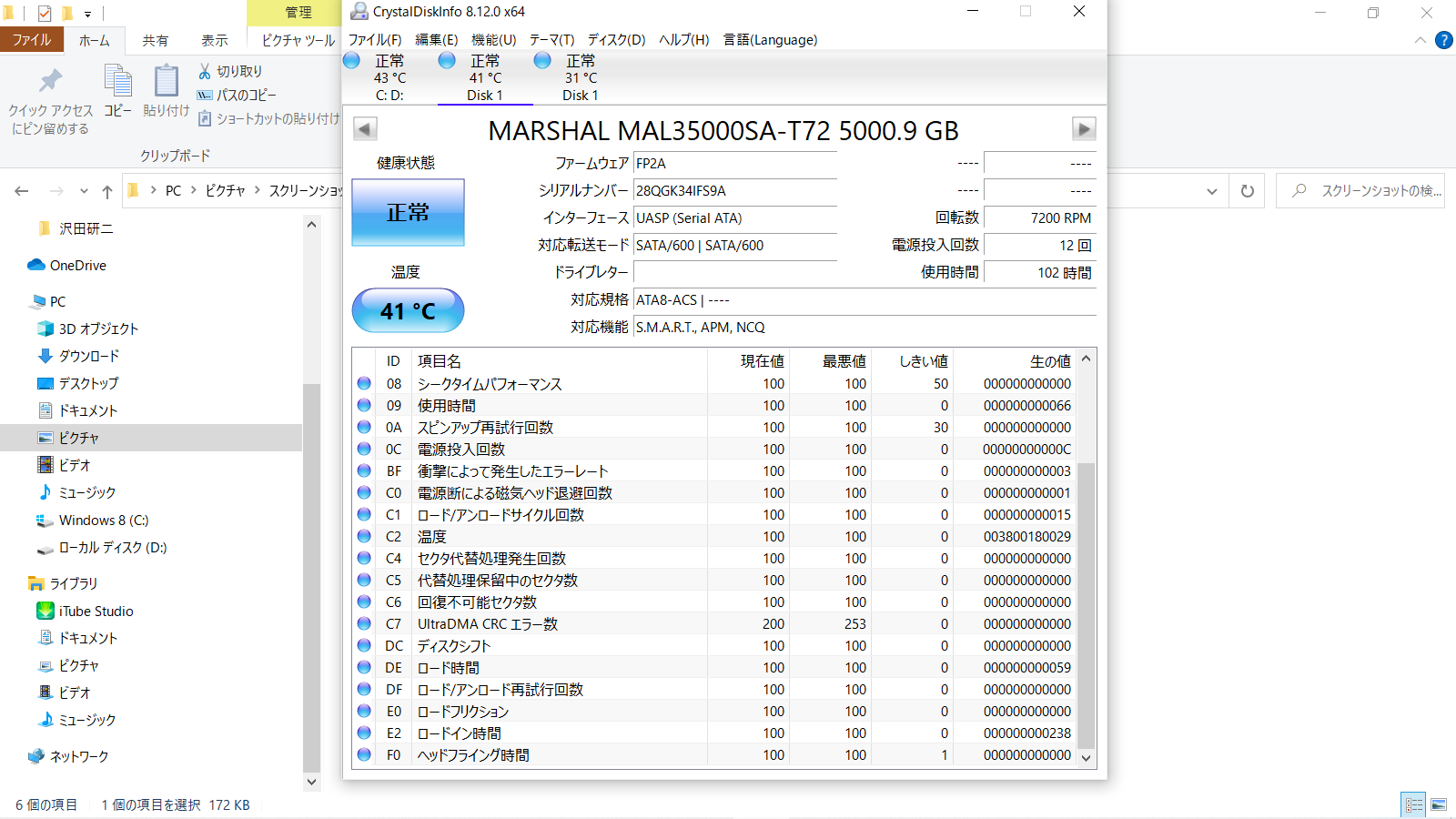Open the Explorer help question mark icon
Screen dimensions: 1456x819
point(1443,40)
